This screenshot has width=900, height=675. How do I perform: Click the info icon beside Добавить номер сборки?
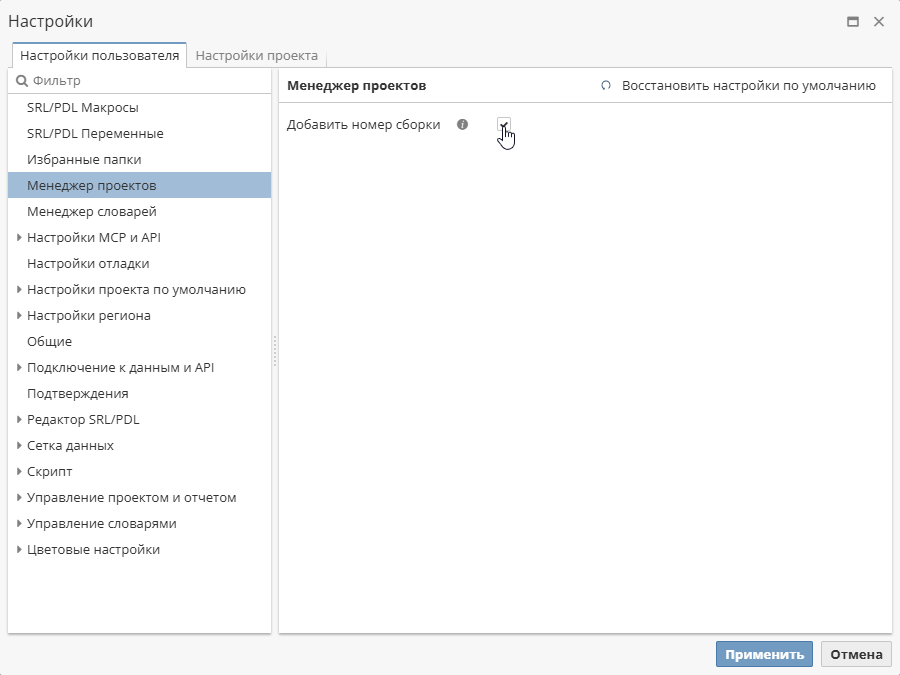(462, 125)
